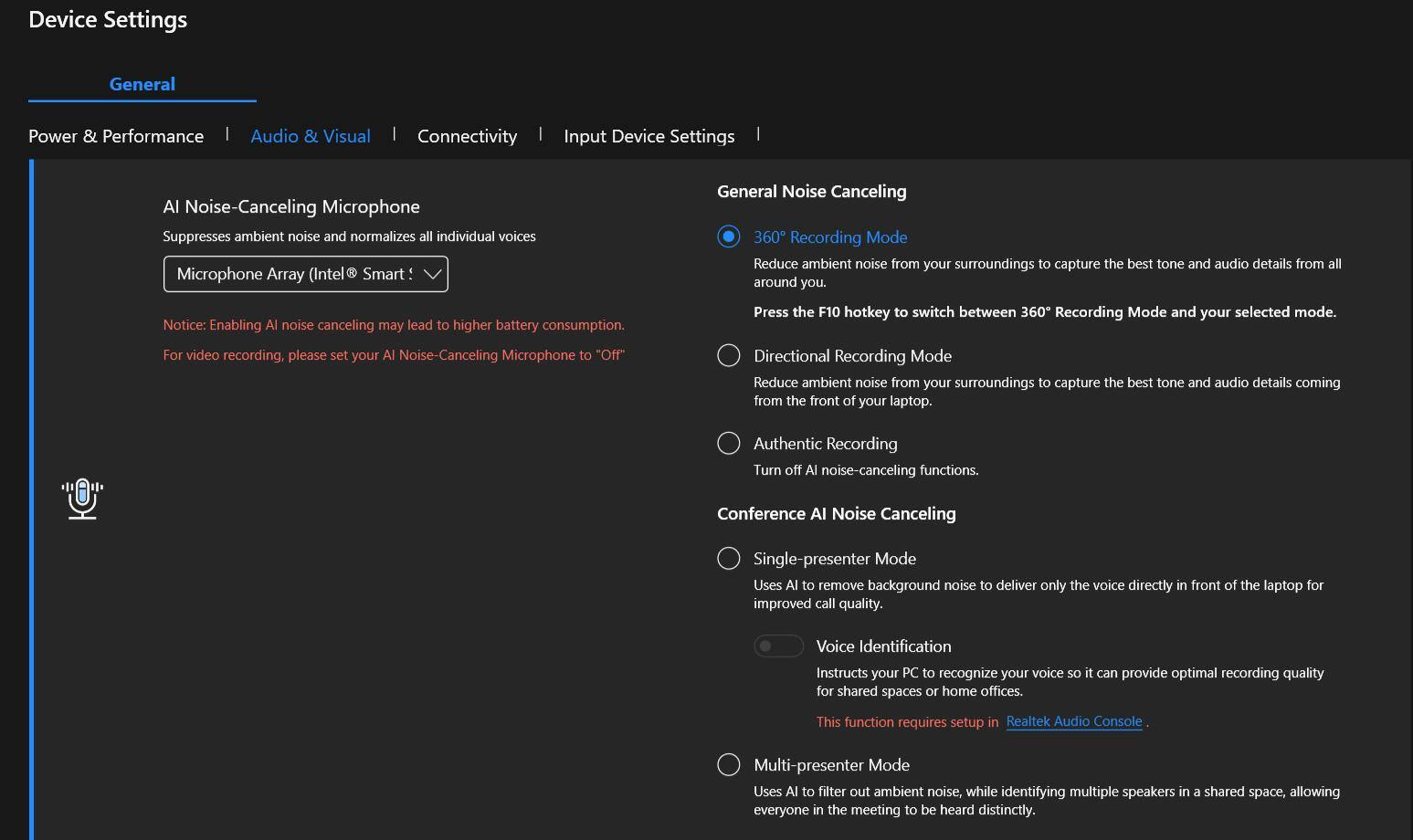Click the Device Settings page title
This screenshot has height=840, width=1413.
(x=108, y=19)
